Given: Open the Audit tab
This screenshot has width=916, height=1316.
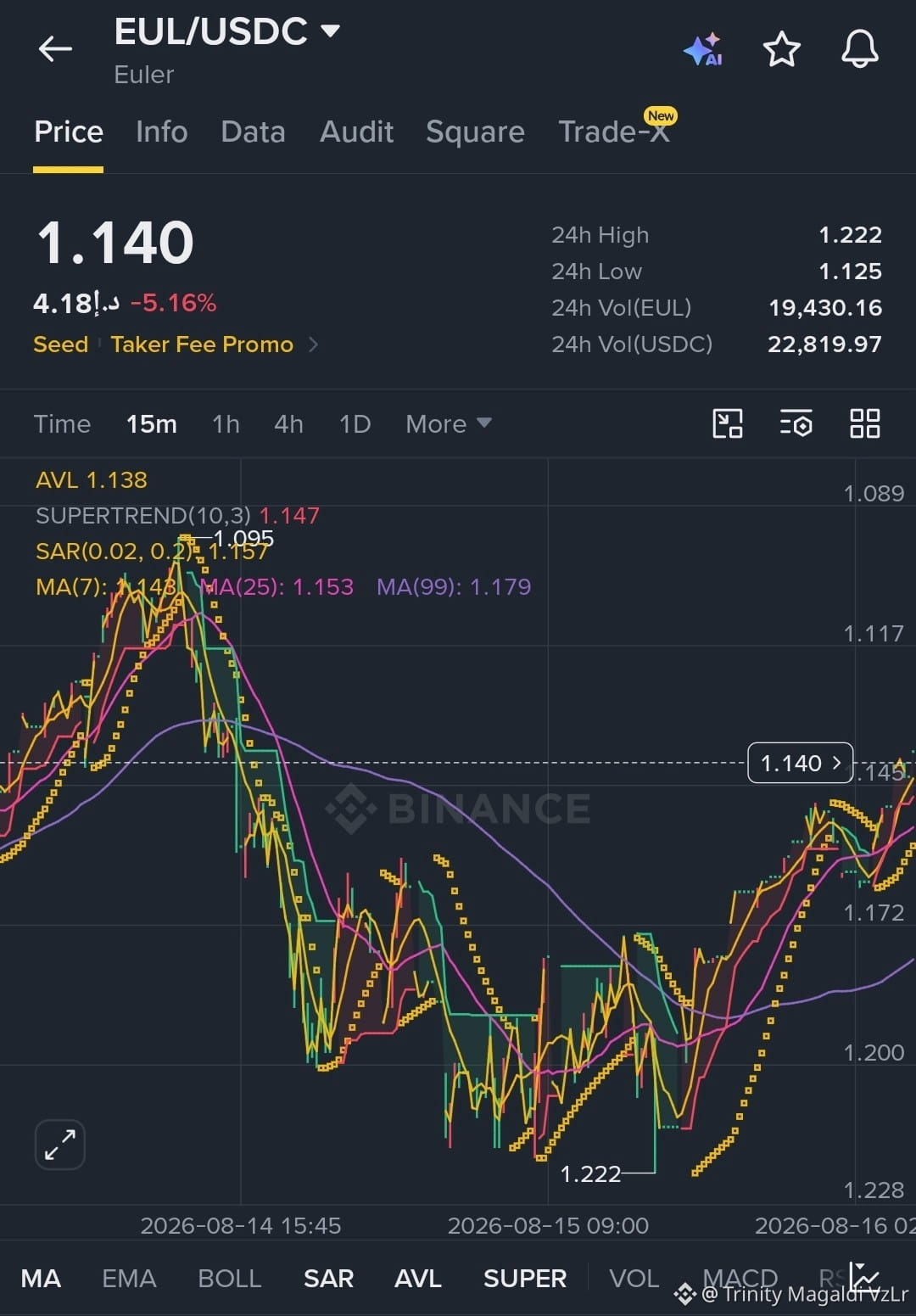Looking at the screenshot, I should tap(356, 132).
